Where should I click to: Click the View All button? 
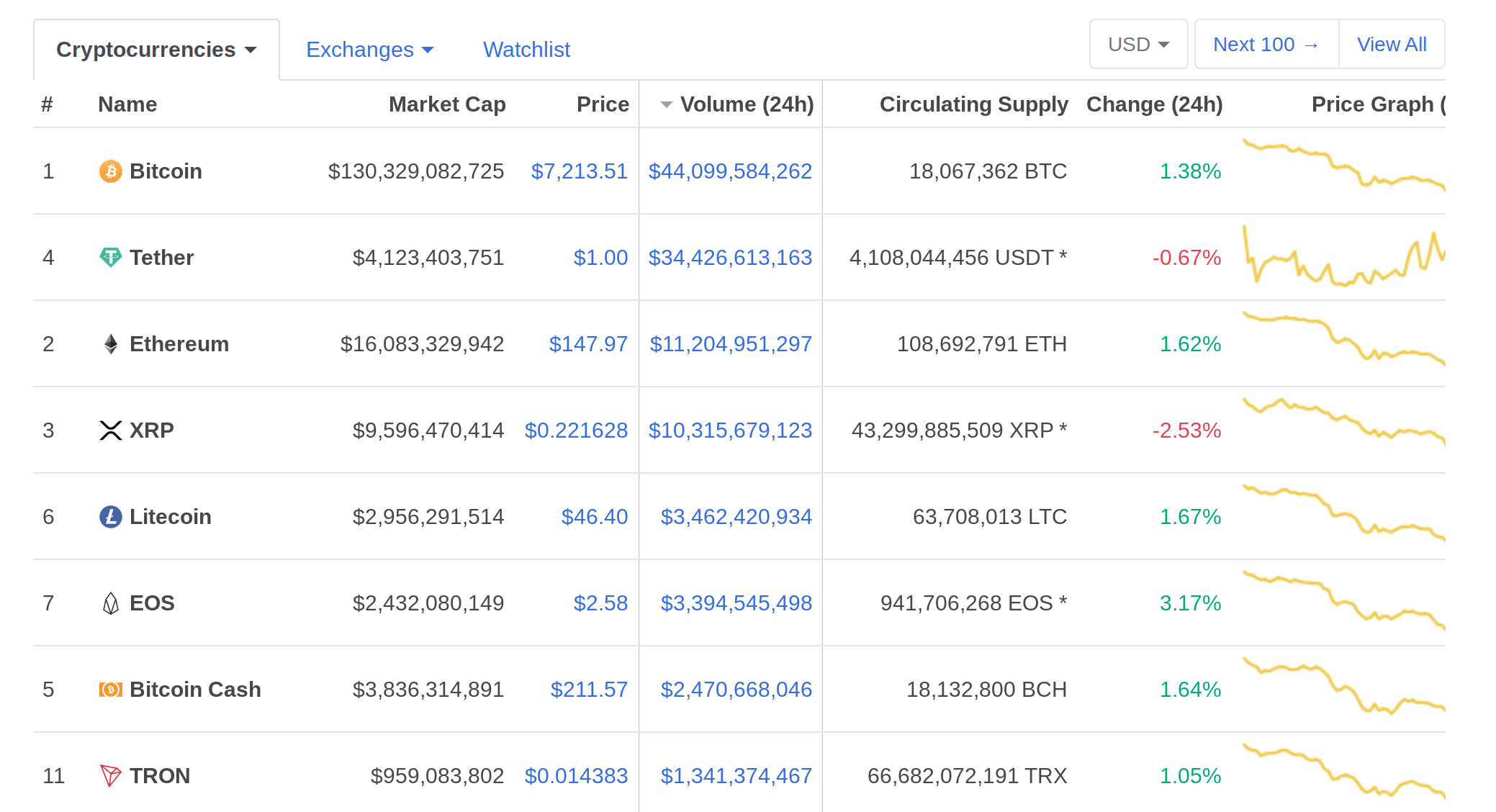(x=1392, y=45)
